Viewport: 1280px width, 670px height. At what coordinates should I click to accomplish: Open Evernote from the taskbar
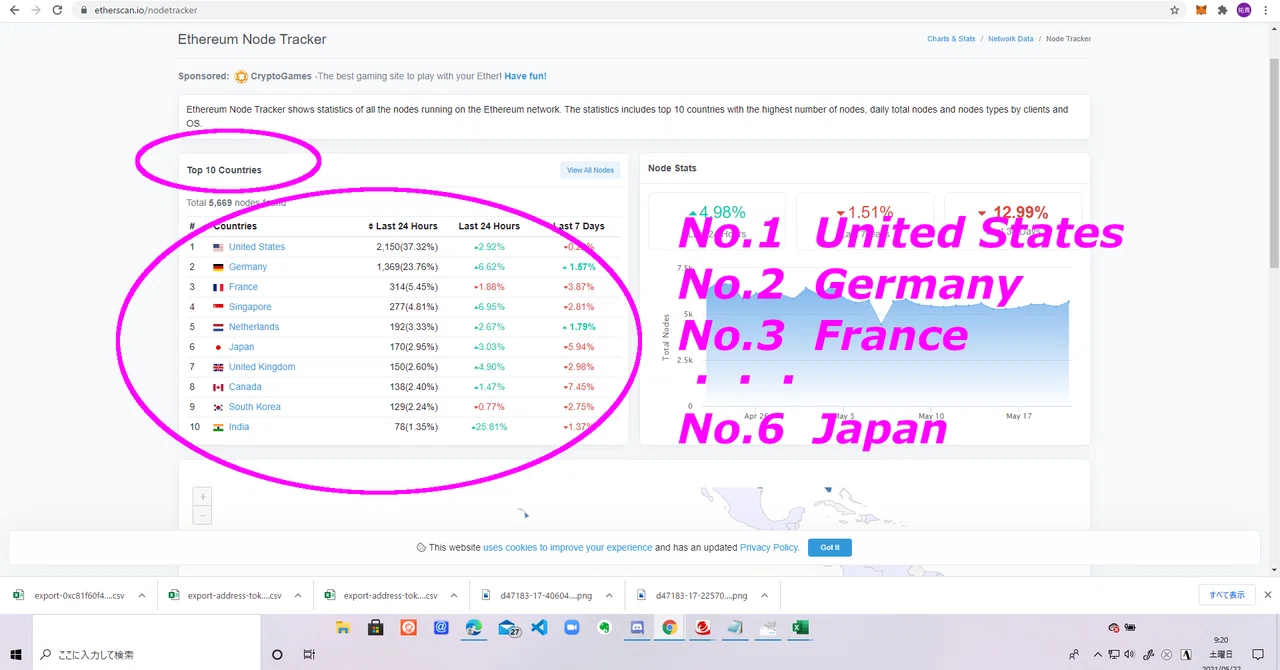point(605,628)
